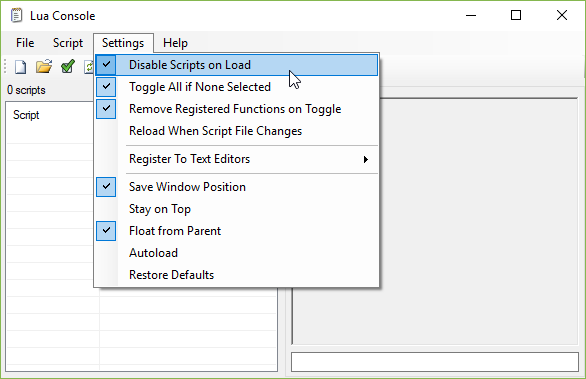Expand Register To Text Editors submenu
This screenshot has height=379, width=586.
[237, 159]
